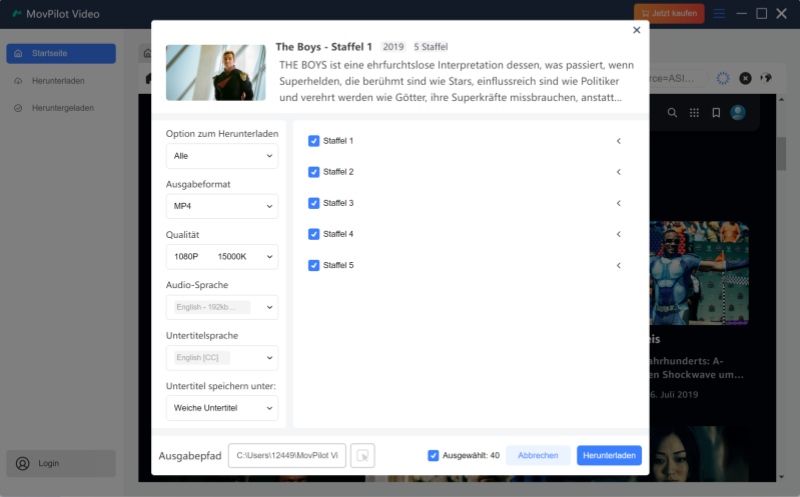Open the user profile avatar icon
This screenshot has width=800, height=497.
[x=738, y=113]
